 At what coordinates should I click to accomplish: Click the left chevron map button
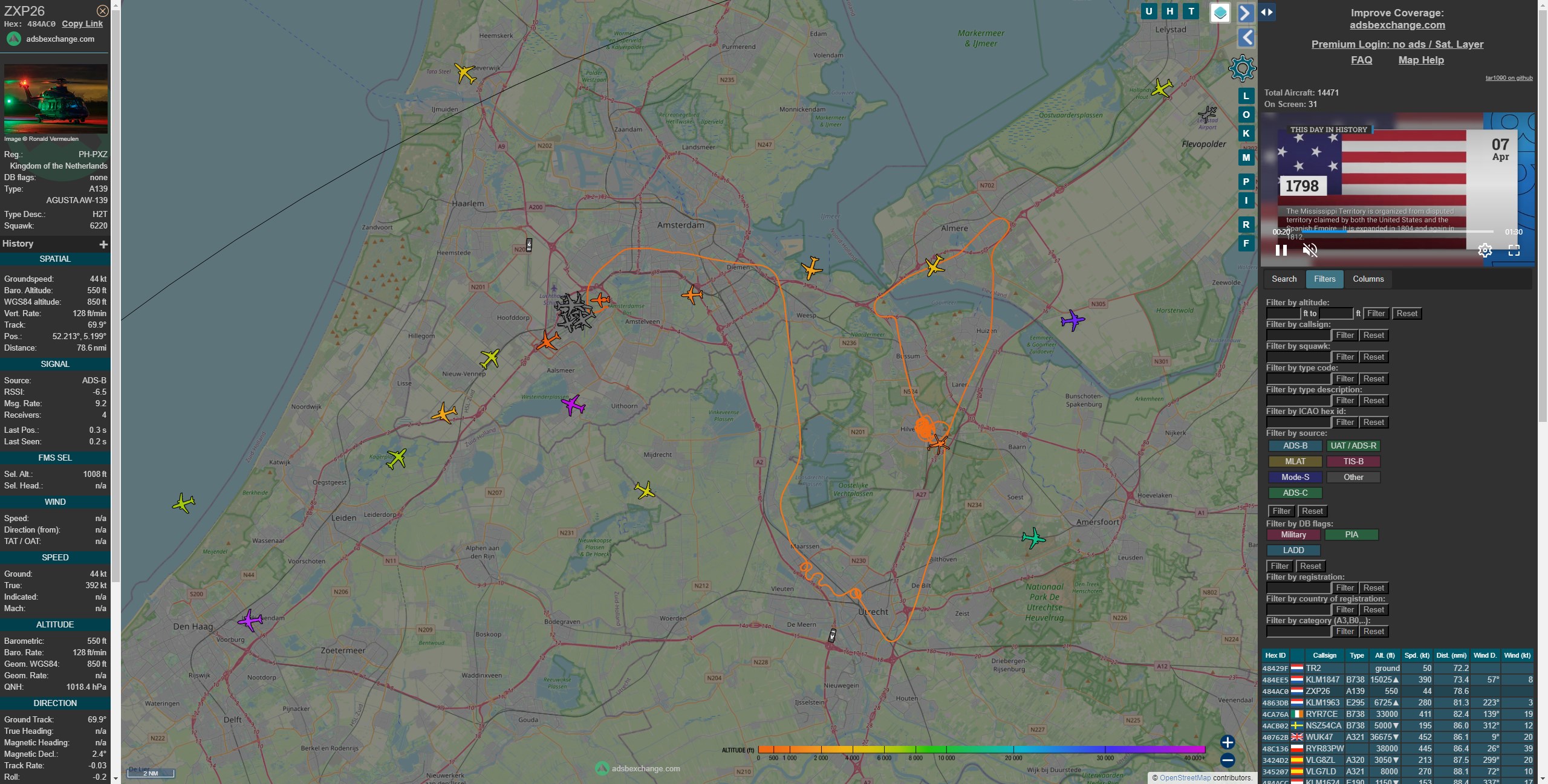click(1246, 37)
